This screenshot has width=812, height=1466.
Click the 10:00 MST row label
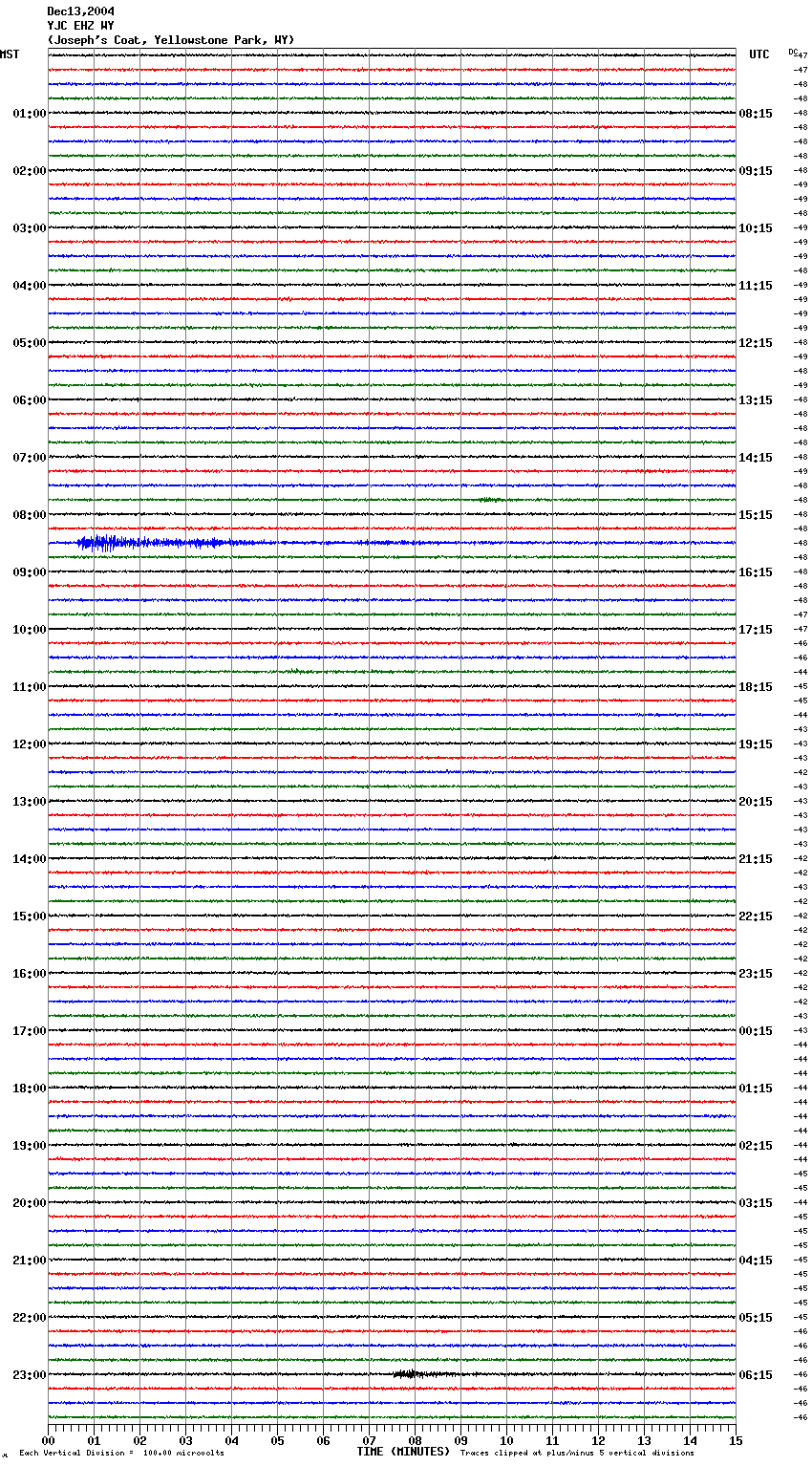(30, 630)
